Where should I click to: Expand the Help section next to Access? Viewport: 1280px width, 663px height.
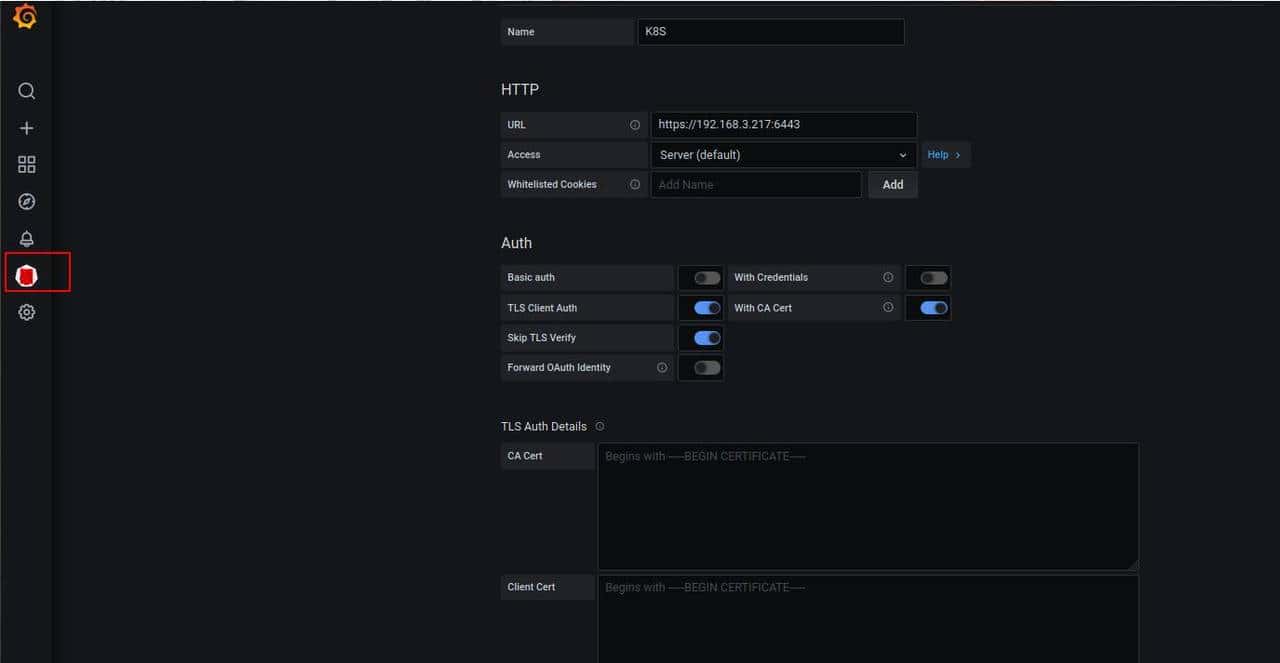pos(944,155)
